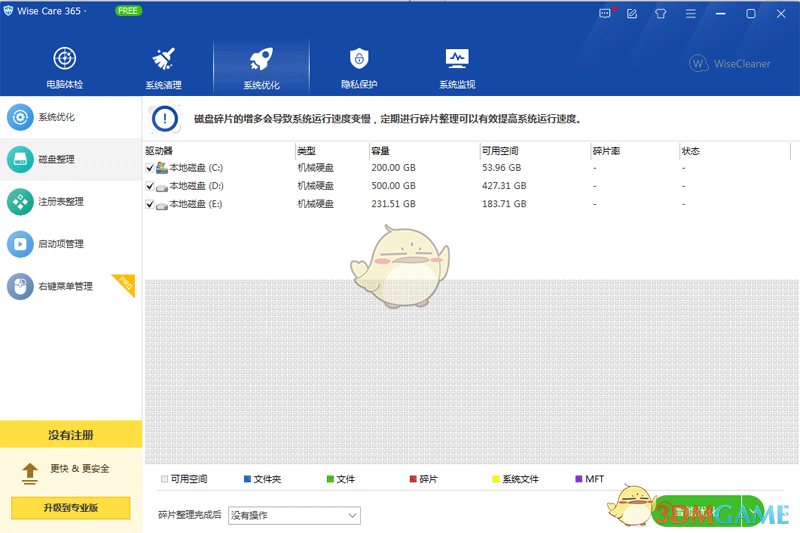
Task: Click the upgrade arrow icon
Action: tap(30, 473)
